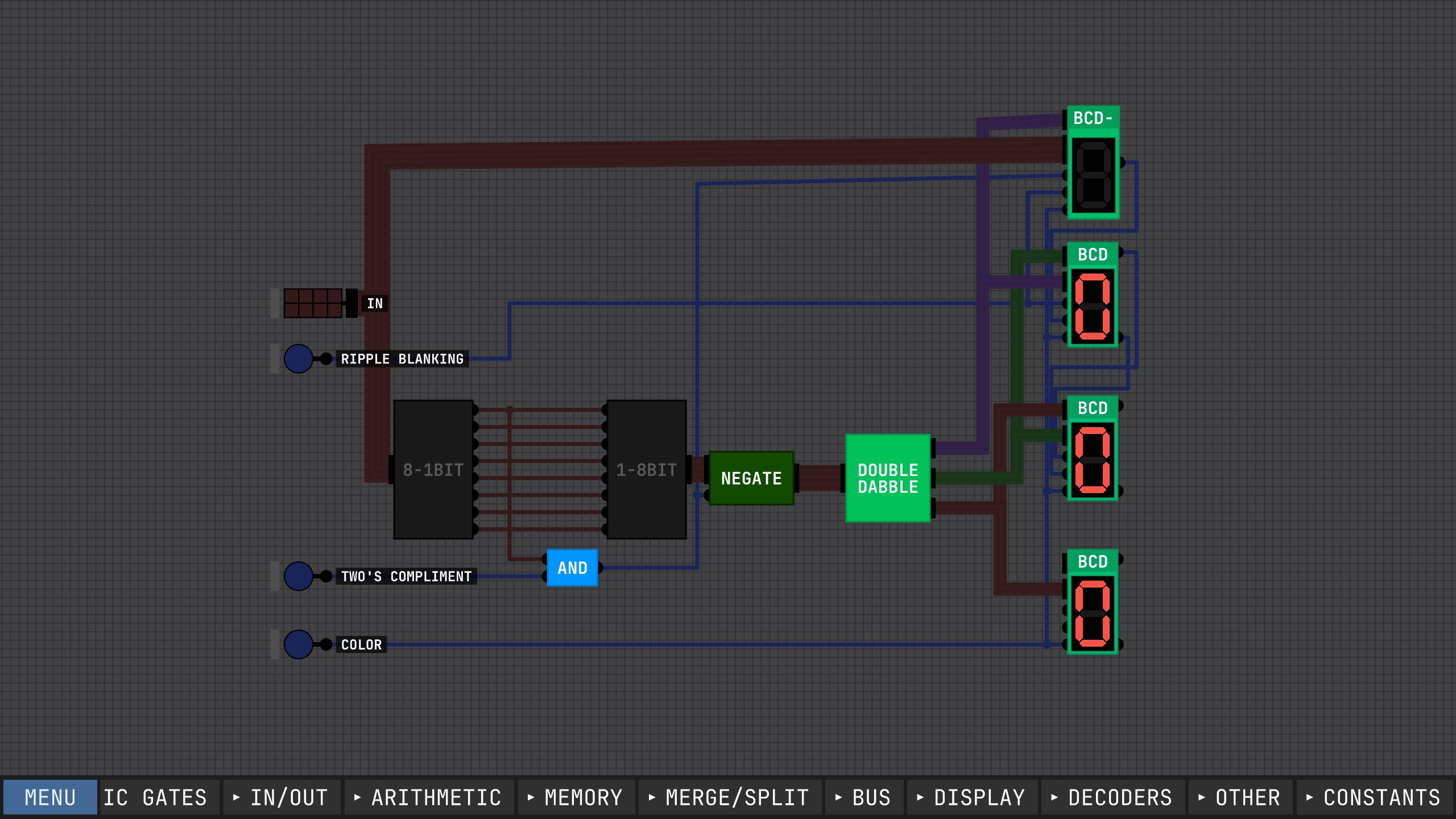Select the bottom BCD display showing 0
Viewport: 1456px width, 819px height.
pos(1093,602)
